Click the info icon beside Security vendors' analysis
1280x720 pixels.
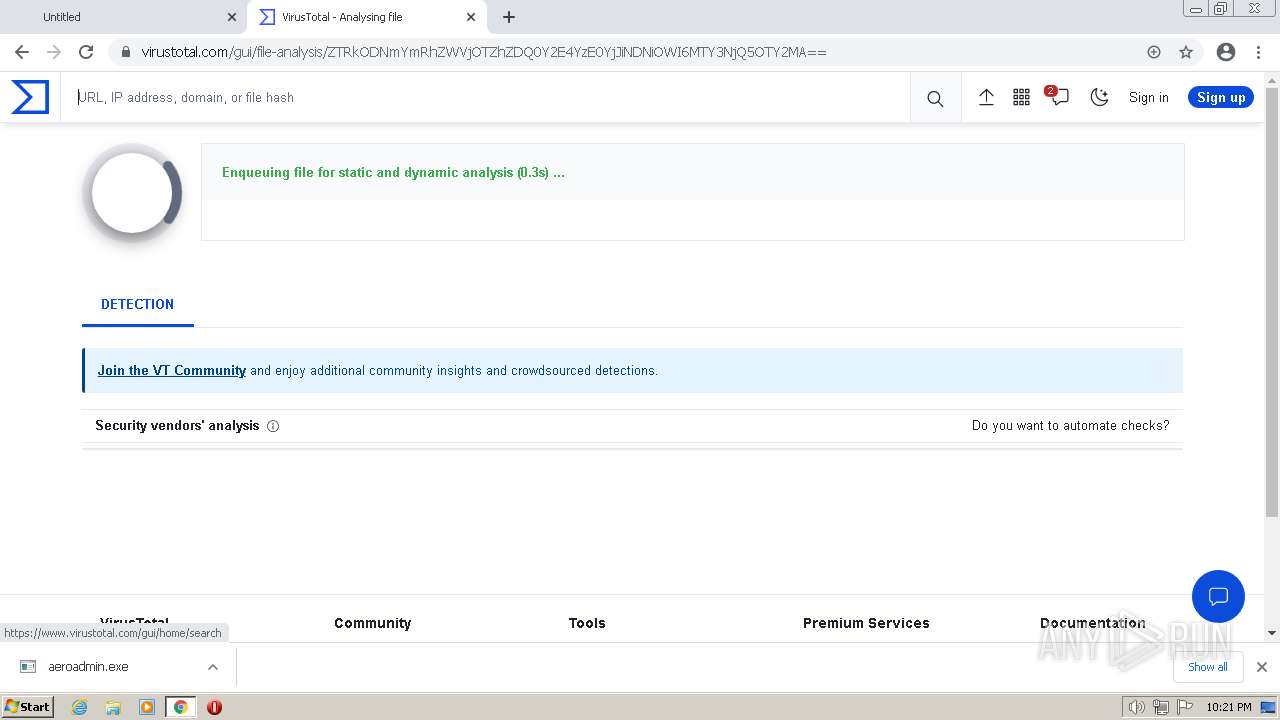pyautogui.click(x=273, y=426)
